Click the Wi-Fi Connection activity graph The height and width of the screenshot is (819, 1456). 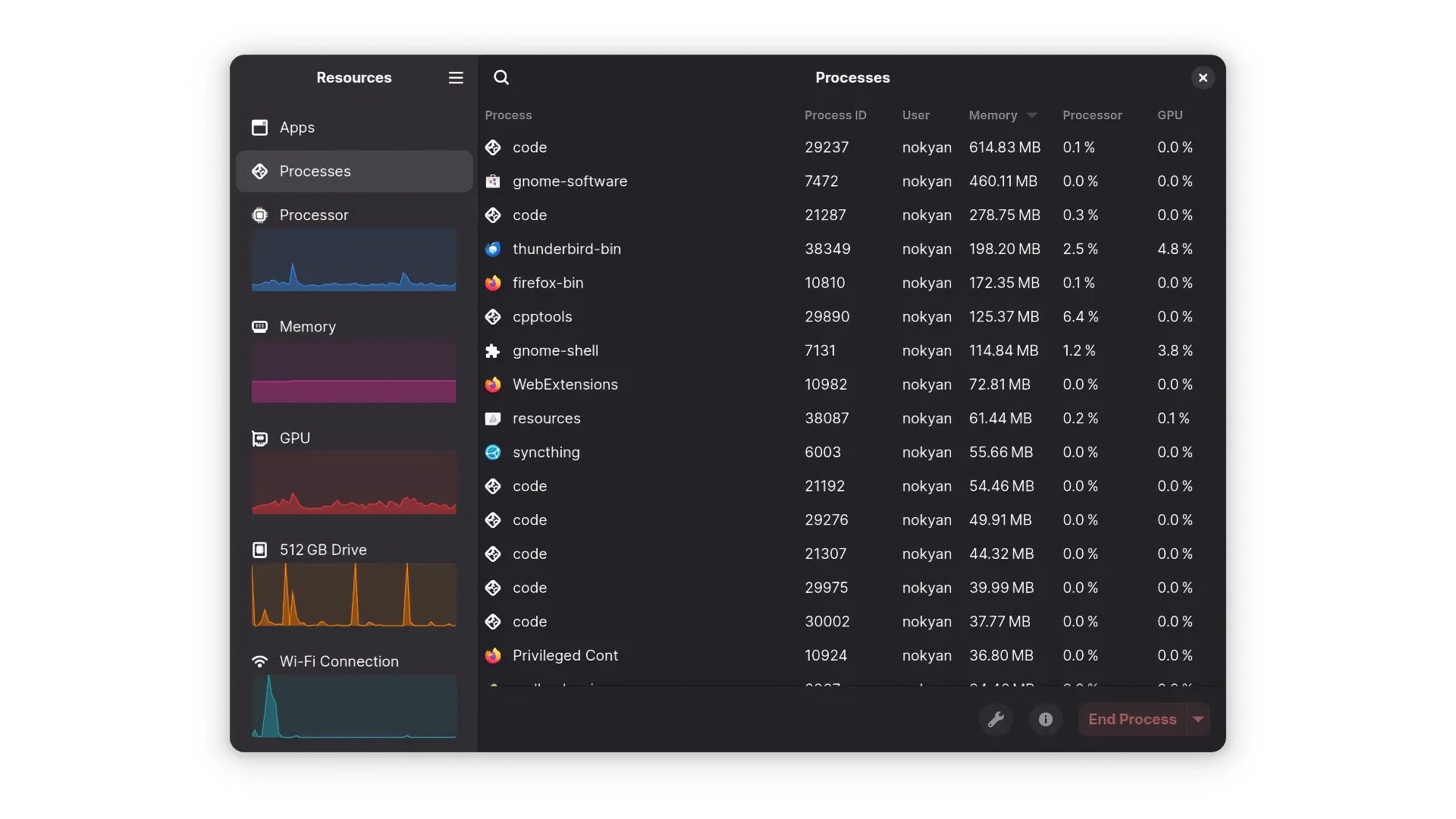(x=354, y=706)
